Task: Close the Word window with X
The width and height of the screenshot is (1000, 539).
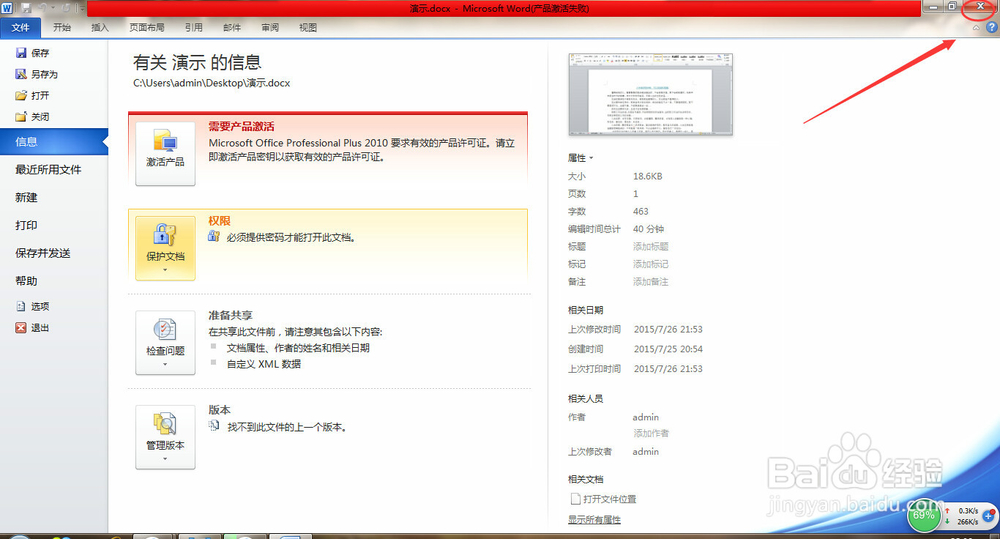Action: (980, 7)
